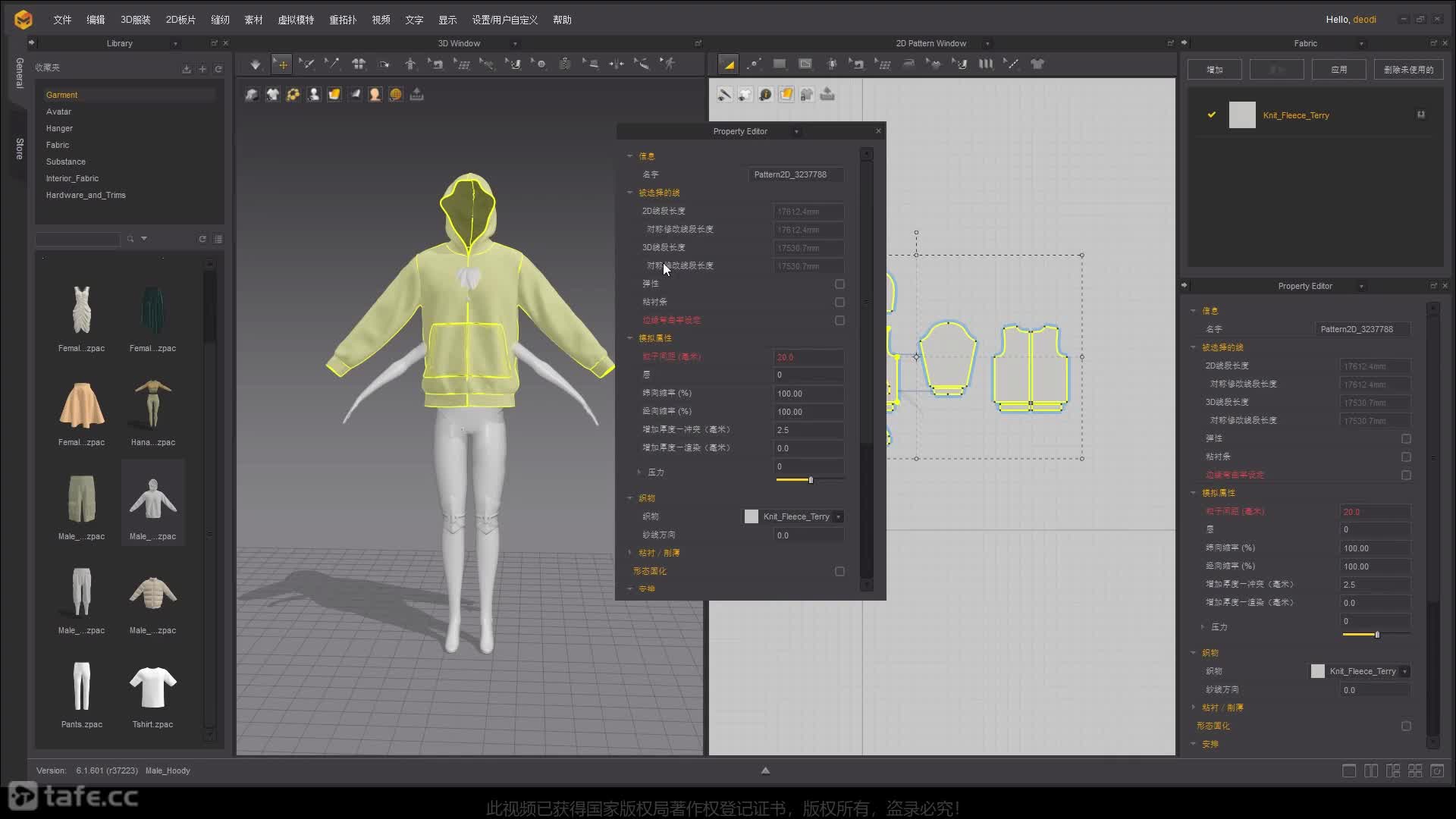Viewport: 1456px width, 819px height.
Task: Open the 文件 menu
Action: [x=62, y=20]
